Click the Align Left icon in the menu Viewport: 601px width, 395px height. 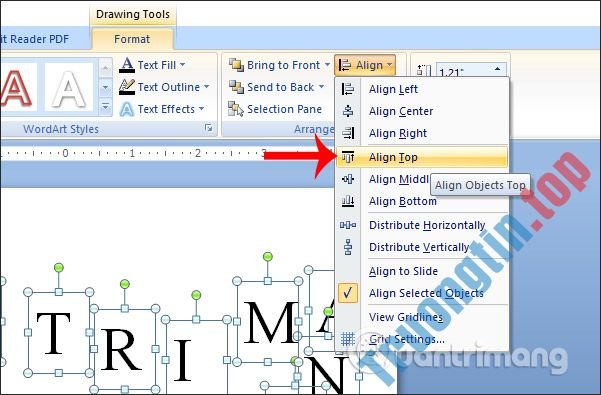348,89
